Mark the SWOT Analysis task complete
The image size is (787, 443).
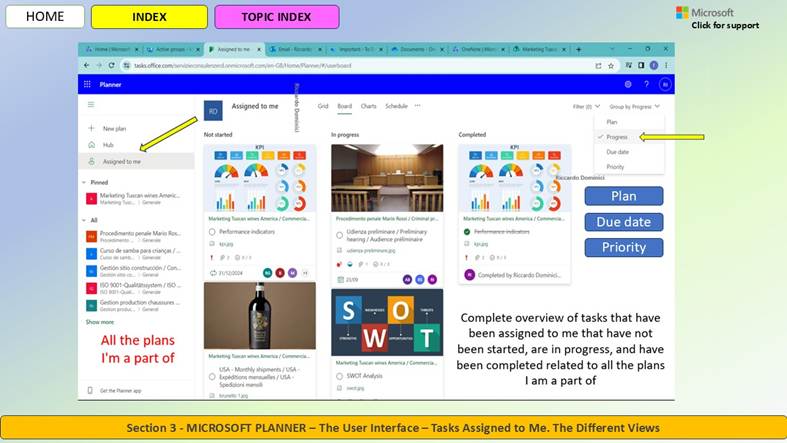pyautogui.click(x=339, y=376)
